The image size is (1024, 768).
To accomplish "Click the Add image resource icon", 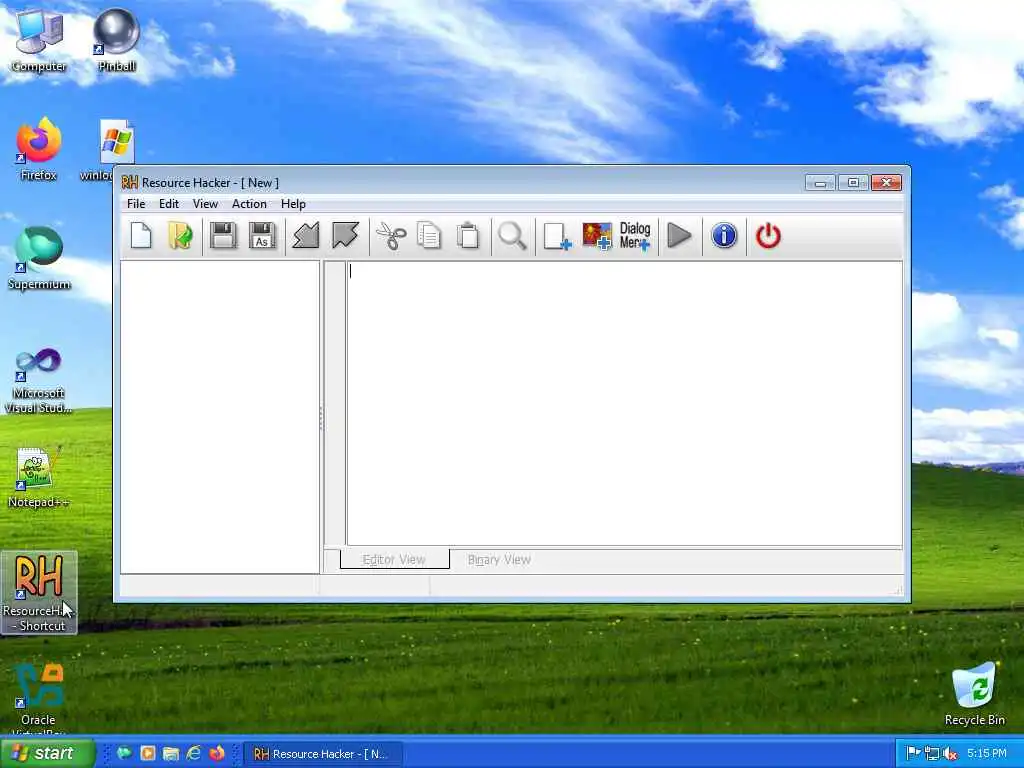I will click(597, 236).
